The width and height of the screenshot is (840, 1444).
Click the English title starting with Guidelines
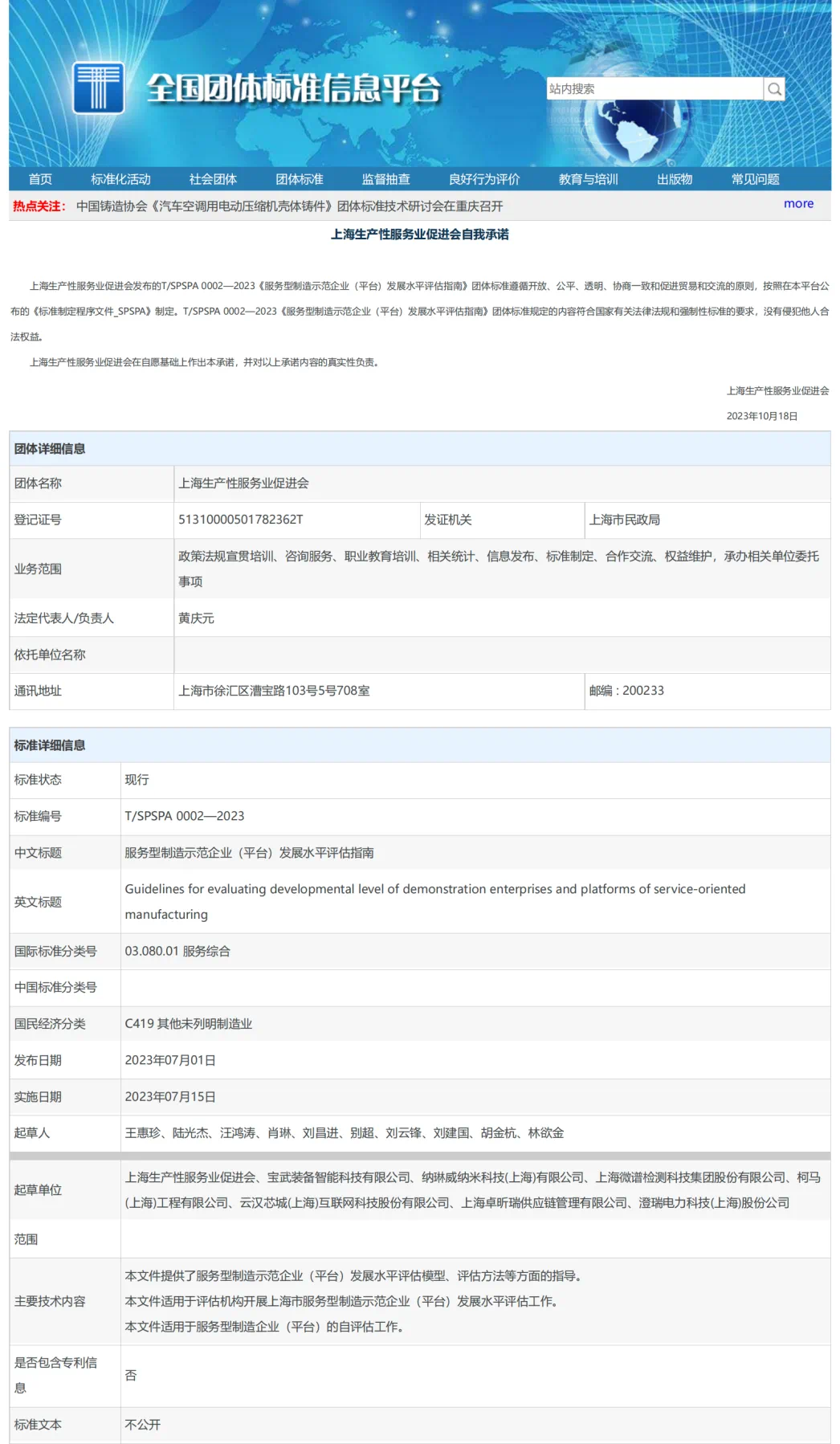pyautogui.click(x=435, y=902)
